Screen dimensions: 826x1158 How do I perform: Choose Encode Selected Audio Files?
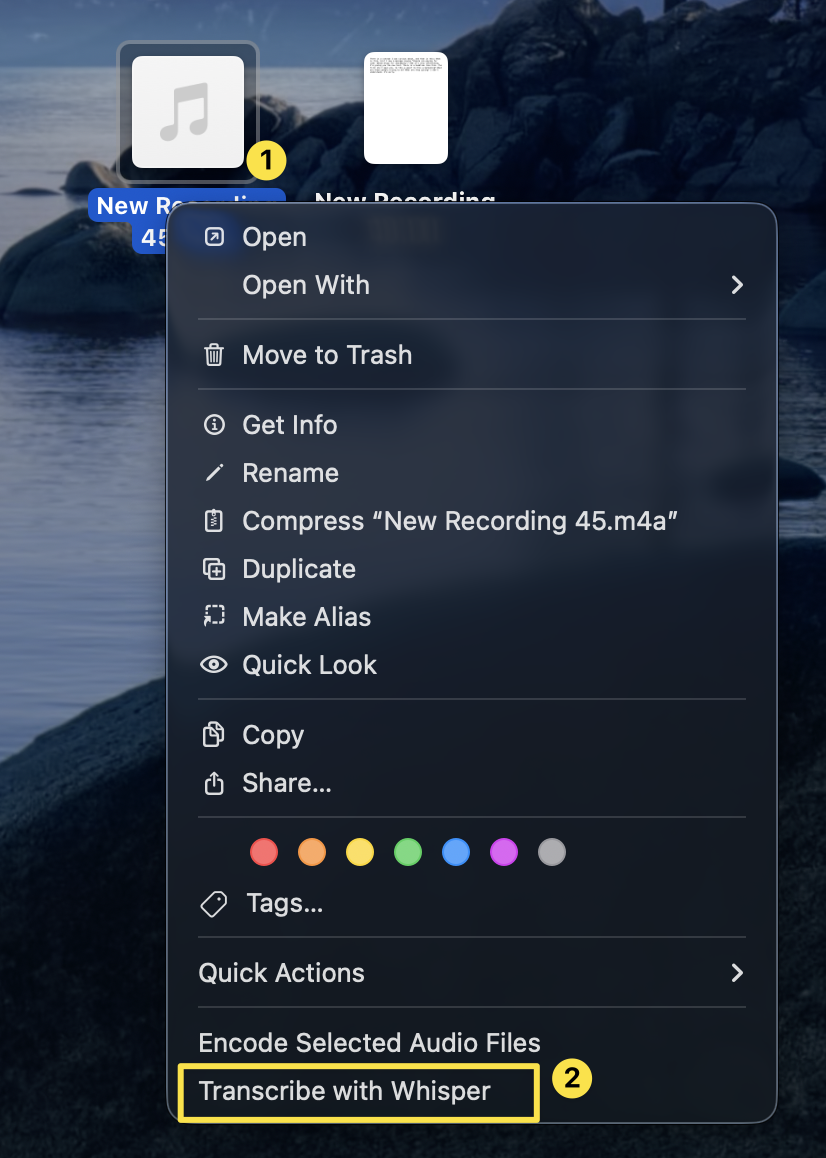click(369, 1043)
